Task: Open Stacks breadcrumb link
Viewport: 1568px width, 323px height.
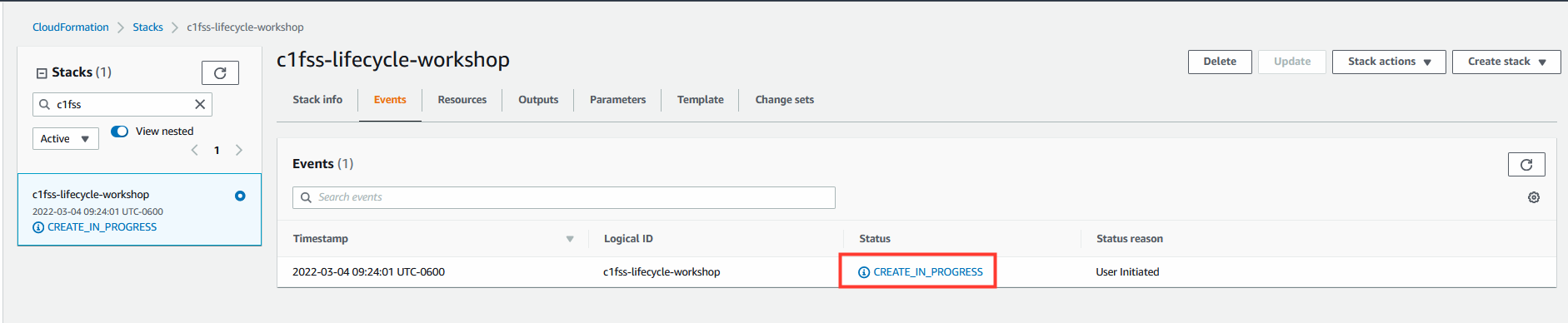Action: tap(147, 27)
